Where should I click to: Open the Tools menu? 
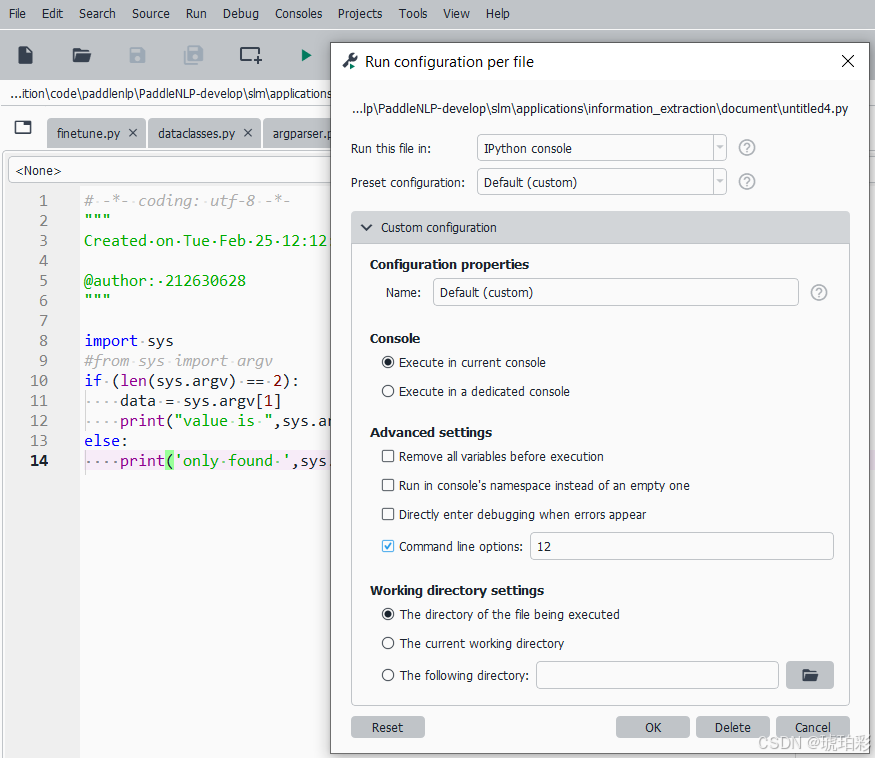tap(413, 13)
